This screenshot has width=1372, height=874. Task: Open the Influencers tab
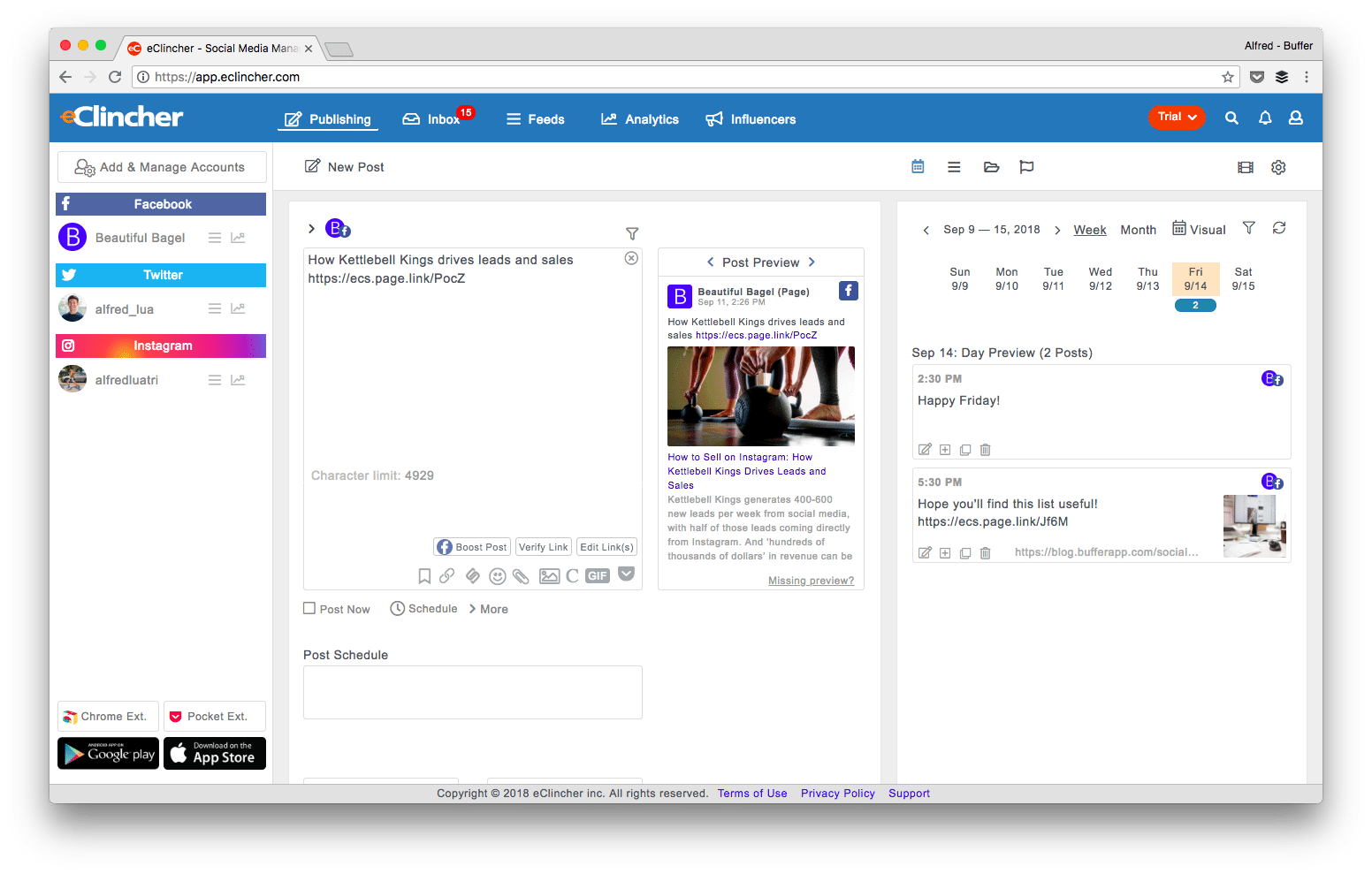pos(751,119)
